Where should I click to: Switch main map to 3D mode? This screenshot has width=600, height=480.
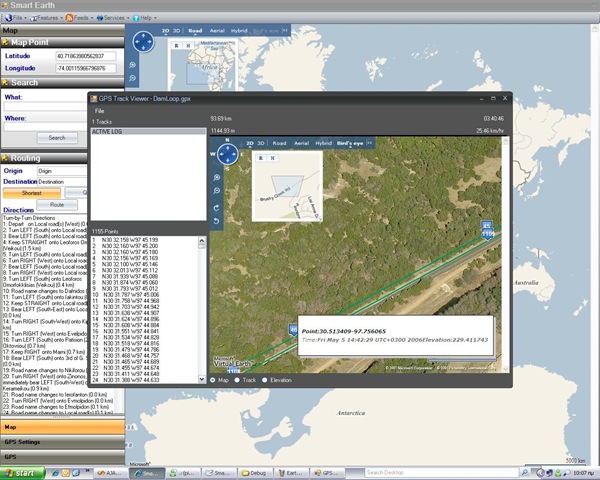pos(176,31)
